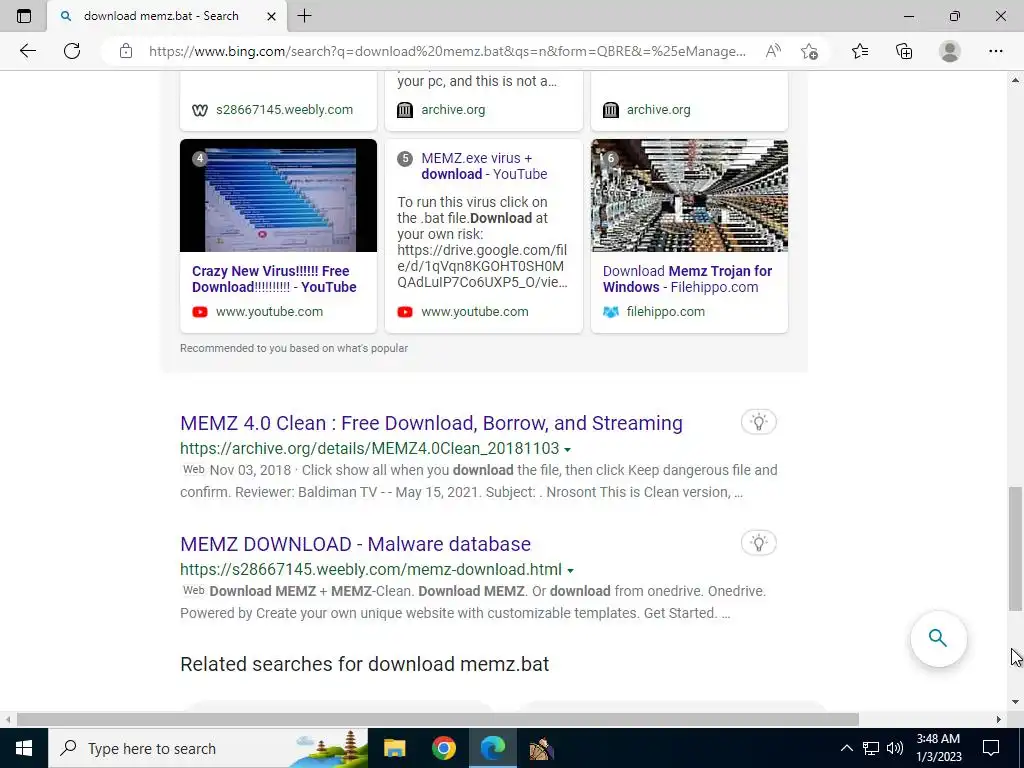Click horizontal scrollbar thumb
The image size is (1024, 768).
click(438, 720)
